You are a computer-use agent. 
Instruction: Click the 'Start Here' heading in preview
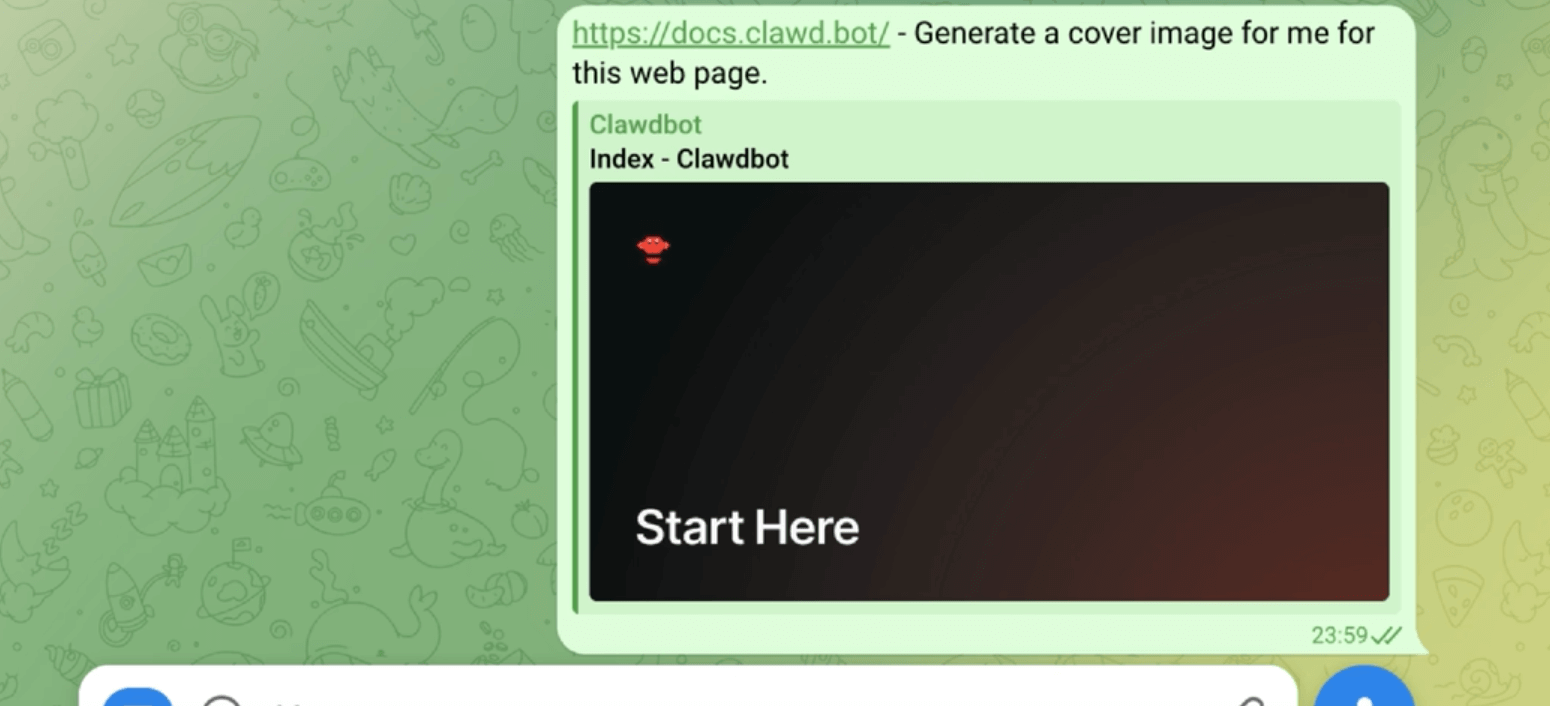747,527
